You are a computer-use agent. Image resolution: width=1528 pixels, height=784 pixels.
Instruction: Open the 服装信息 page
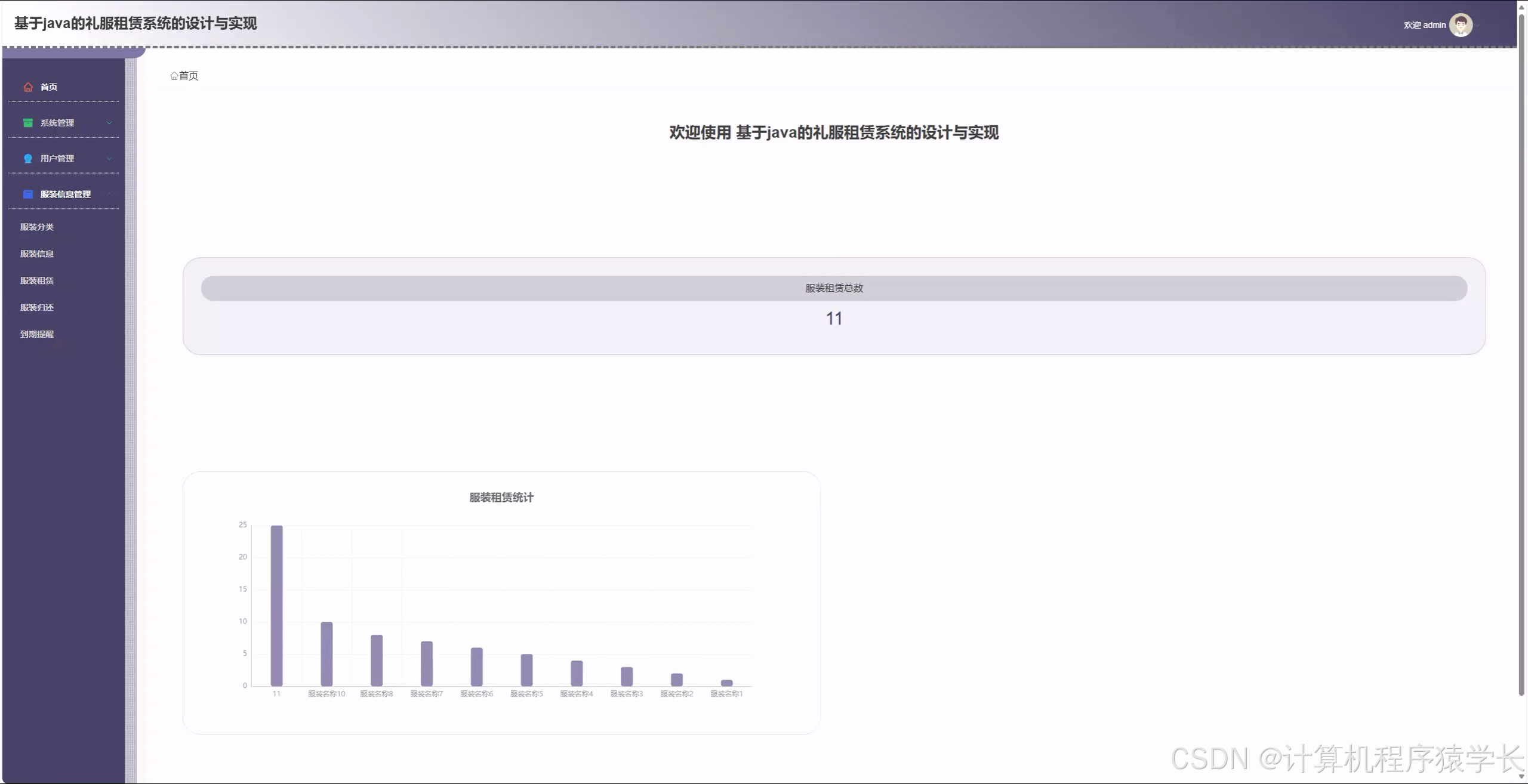point(36,254)
